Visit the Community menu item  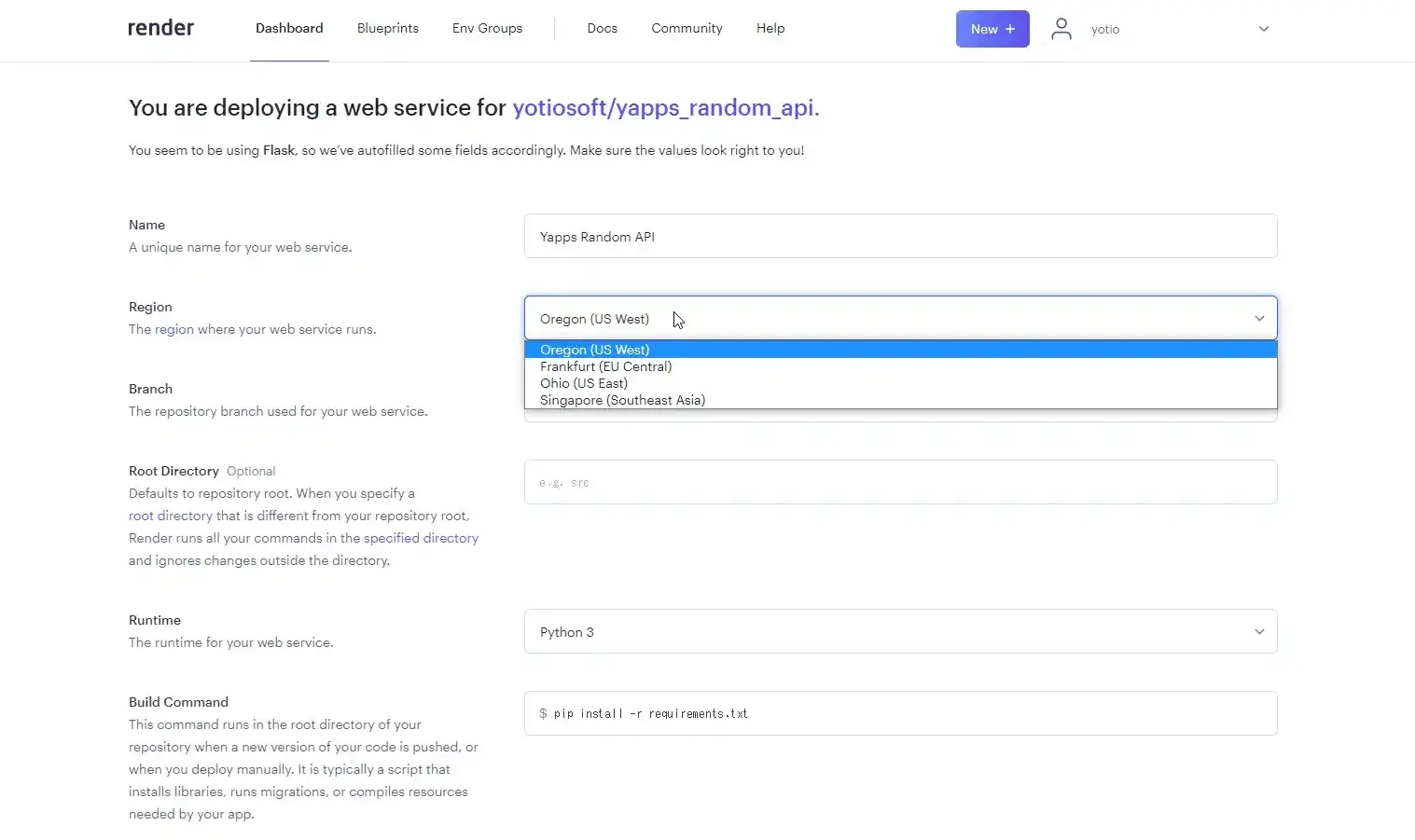tap(687, 28)
